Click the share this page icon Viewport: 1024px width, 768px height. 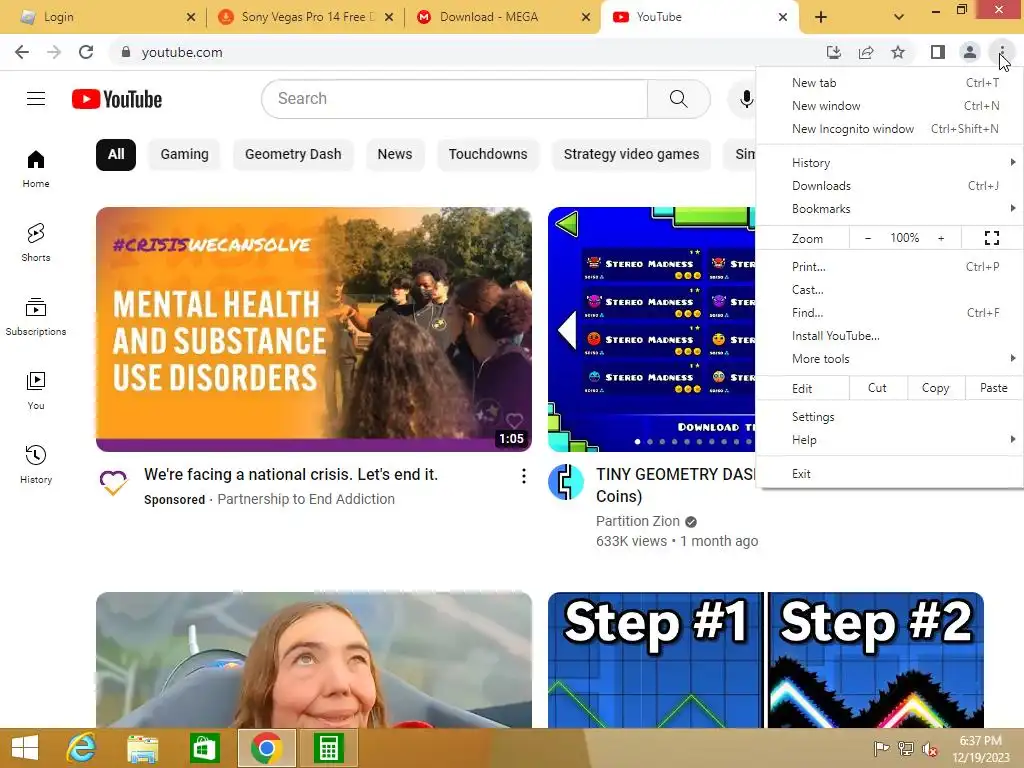[866, 52]
